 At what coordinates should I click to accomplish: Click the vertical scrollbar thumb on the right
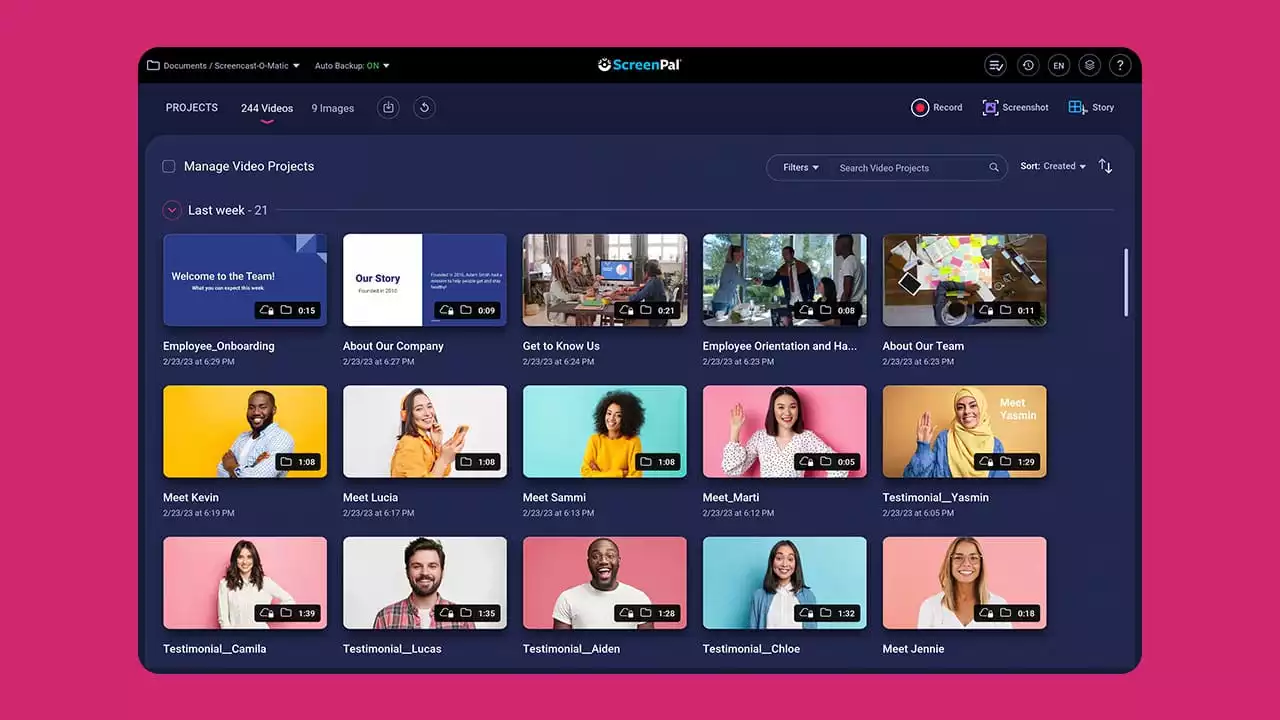pyautogui.click(x=1127, y=282)
